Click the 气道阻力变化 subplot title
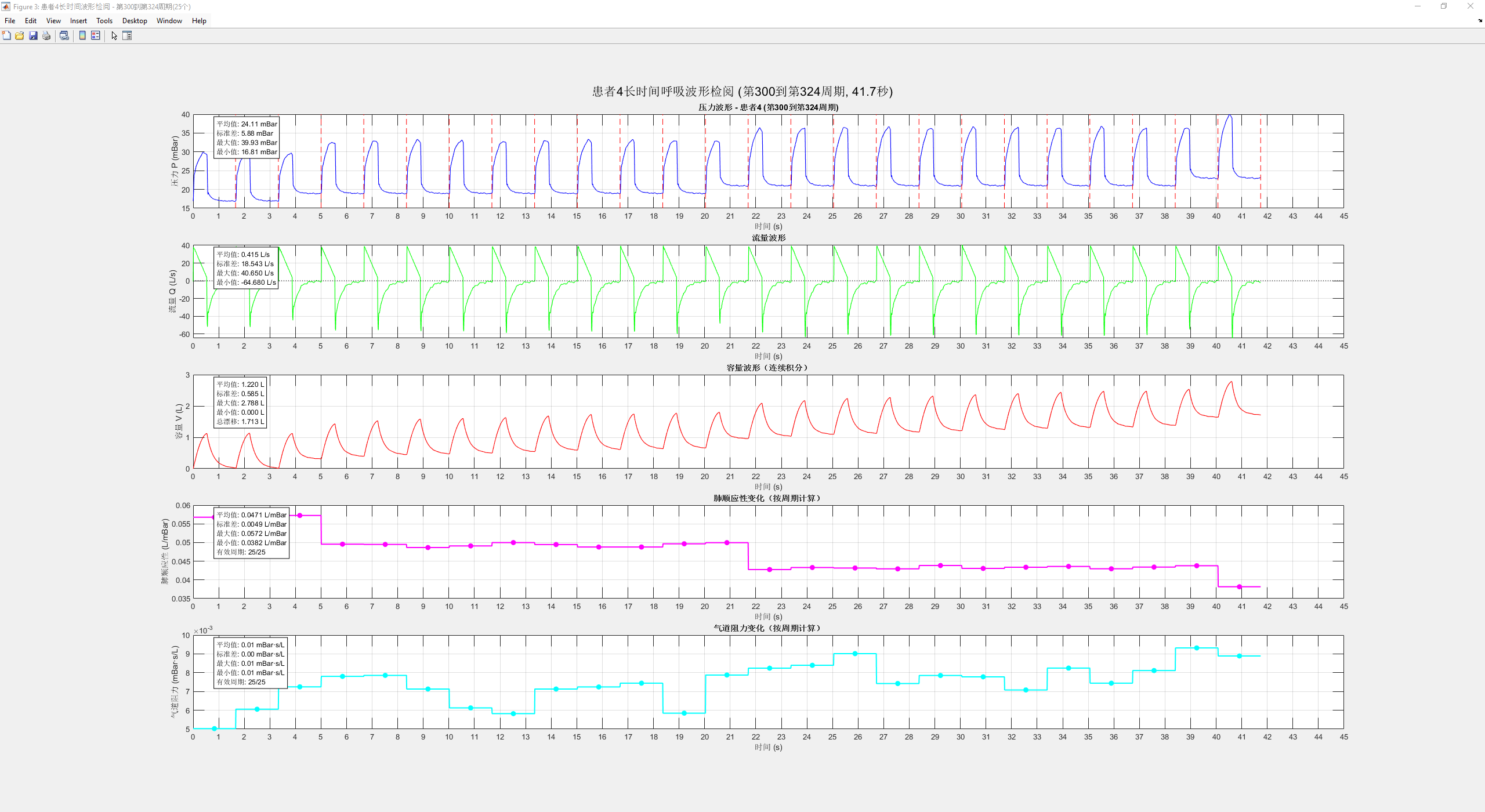The width and height of the screenshot is (1485, 812). 767,628
